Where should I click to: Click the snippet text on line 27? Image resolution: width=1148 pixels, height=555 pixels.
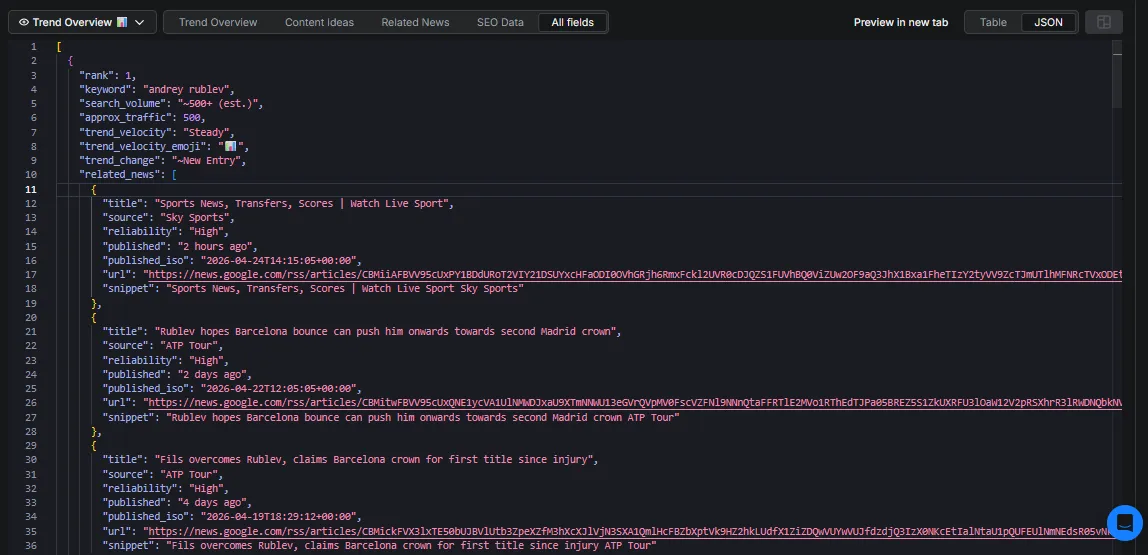[x=423, y=417]
